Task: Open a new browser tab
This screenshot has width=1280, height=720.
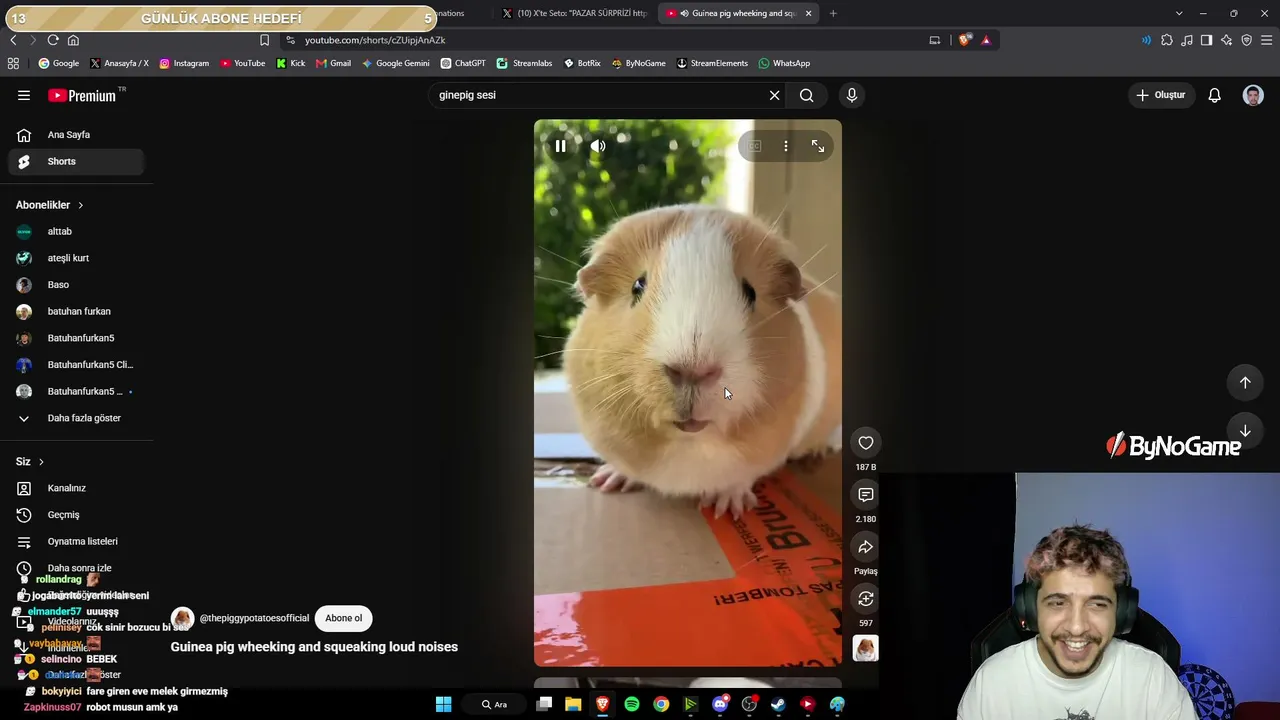Action: [833, 13]
